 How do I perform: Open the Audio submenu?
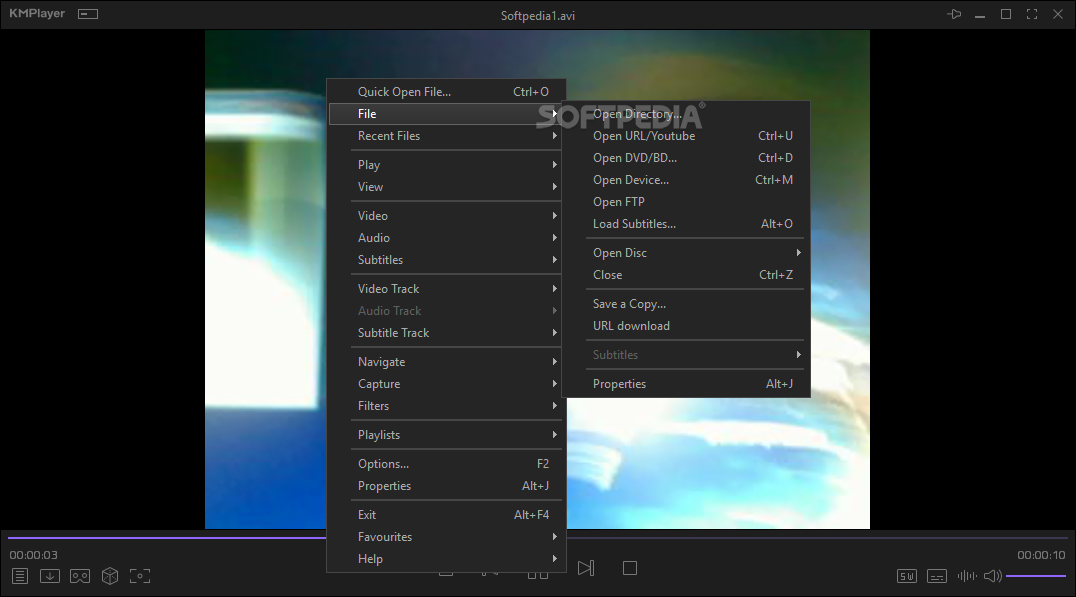pyautogui.click(x=446, y=237)
